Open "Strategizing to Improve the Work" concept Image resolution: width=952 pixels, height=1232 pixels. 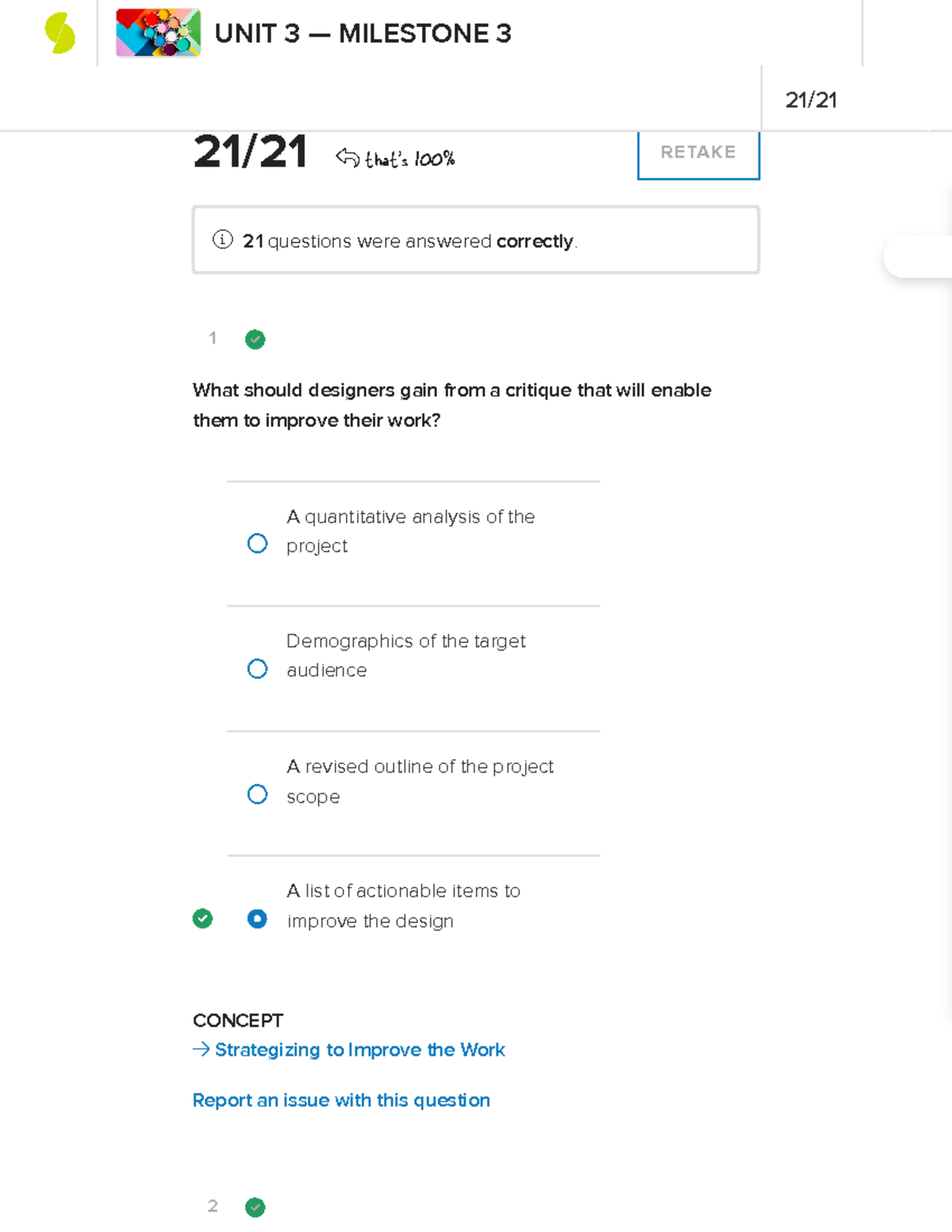(x=358, y=1050)
